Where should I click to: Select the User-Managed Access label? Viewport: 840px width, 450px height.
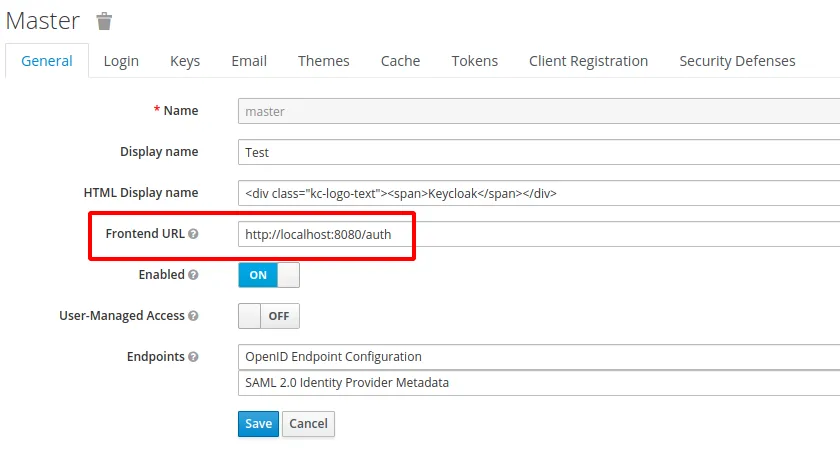[x=122, y=316]
